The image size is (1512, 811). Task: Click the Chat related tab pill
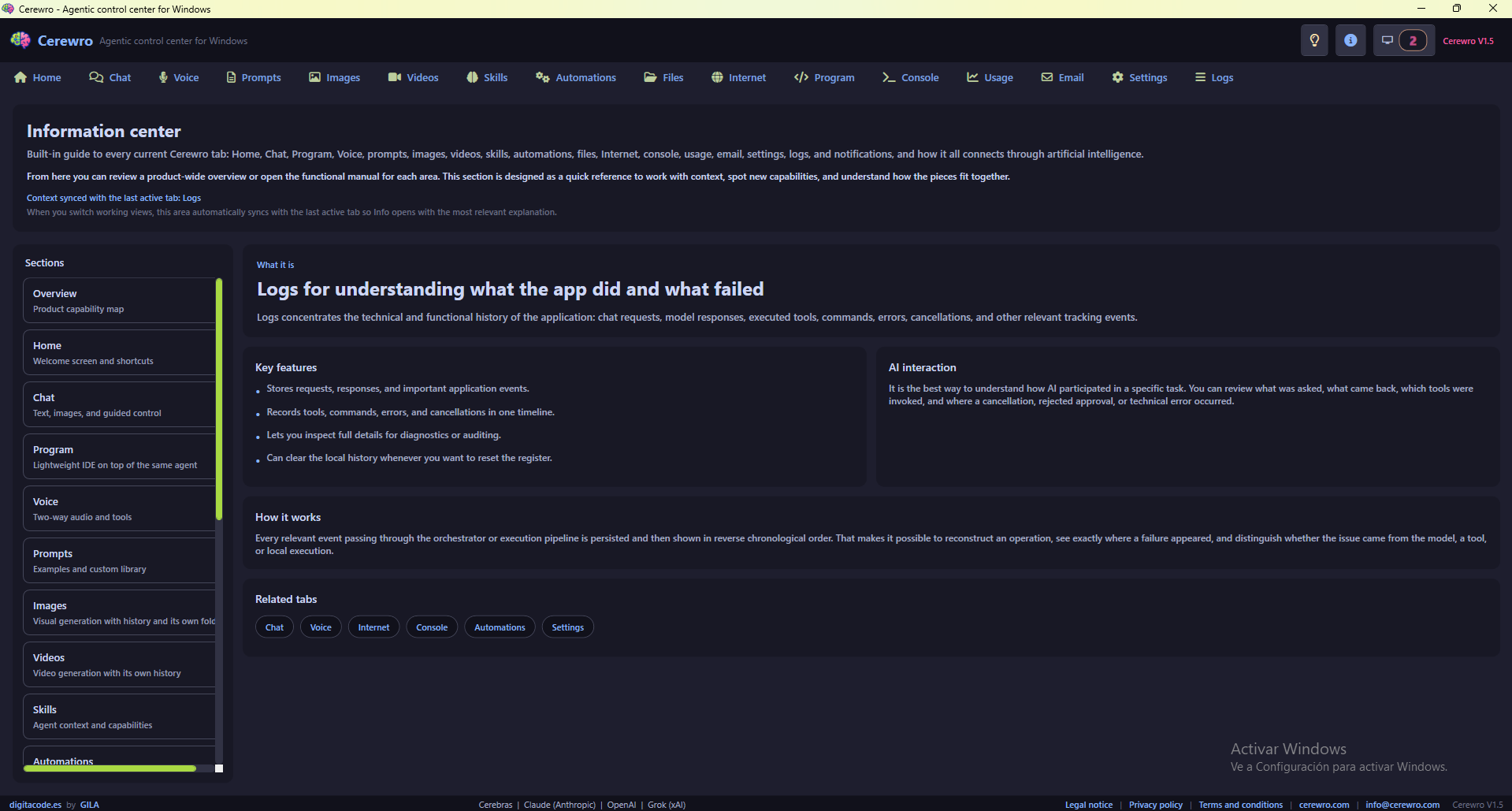(274, 627)
